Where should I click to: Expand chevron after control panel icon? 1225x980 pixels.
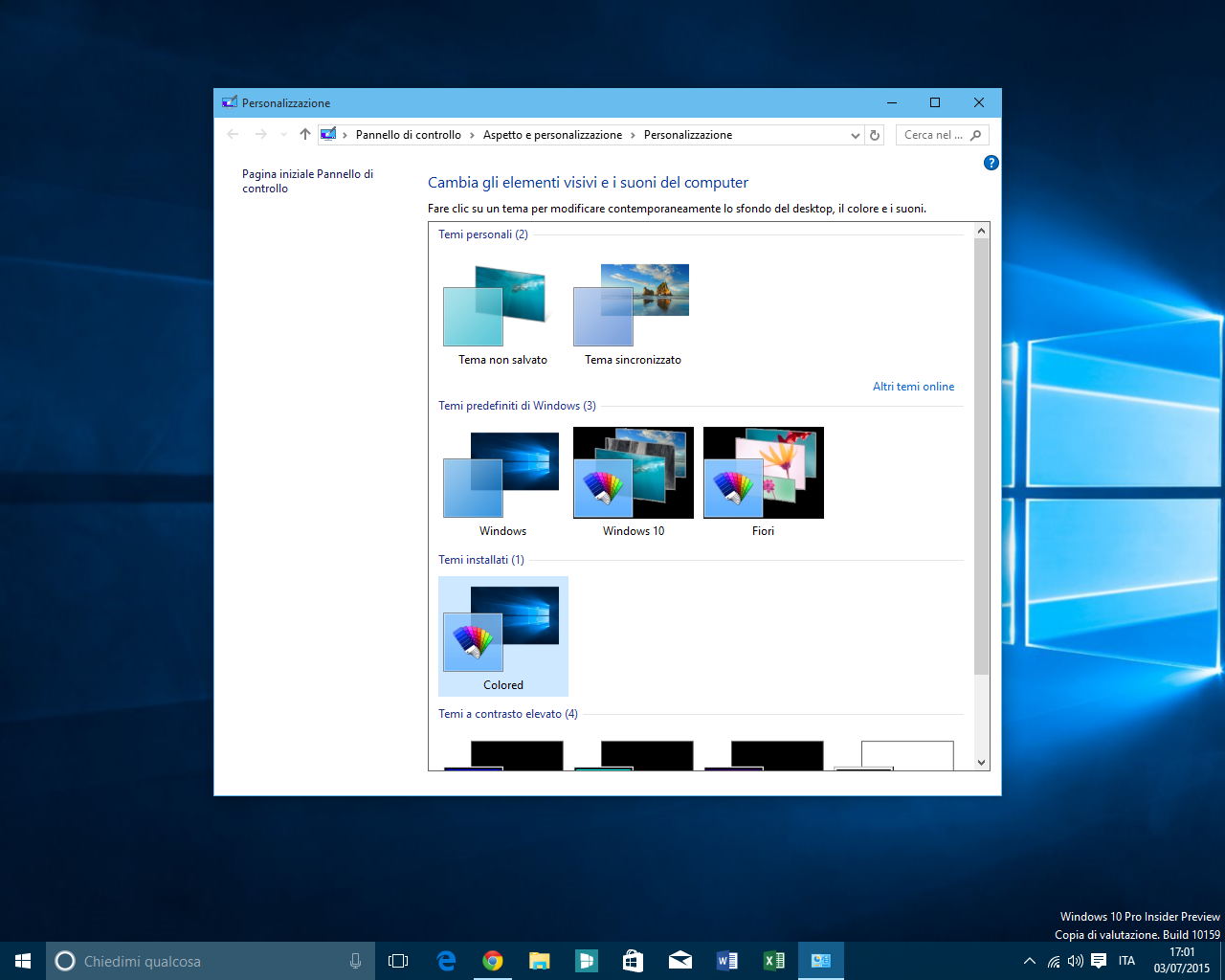(345, 135)
